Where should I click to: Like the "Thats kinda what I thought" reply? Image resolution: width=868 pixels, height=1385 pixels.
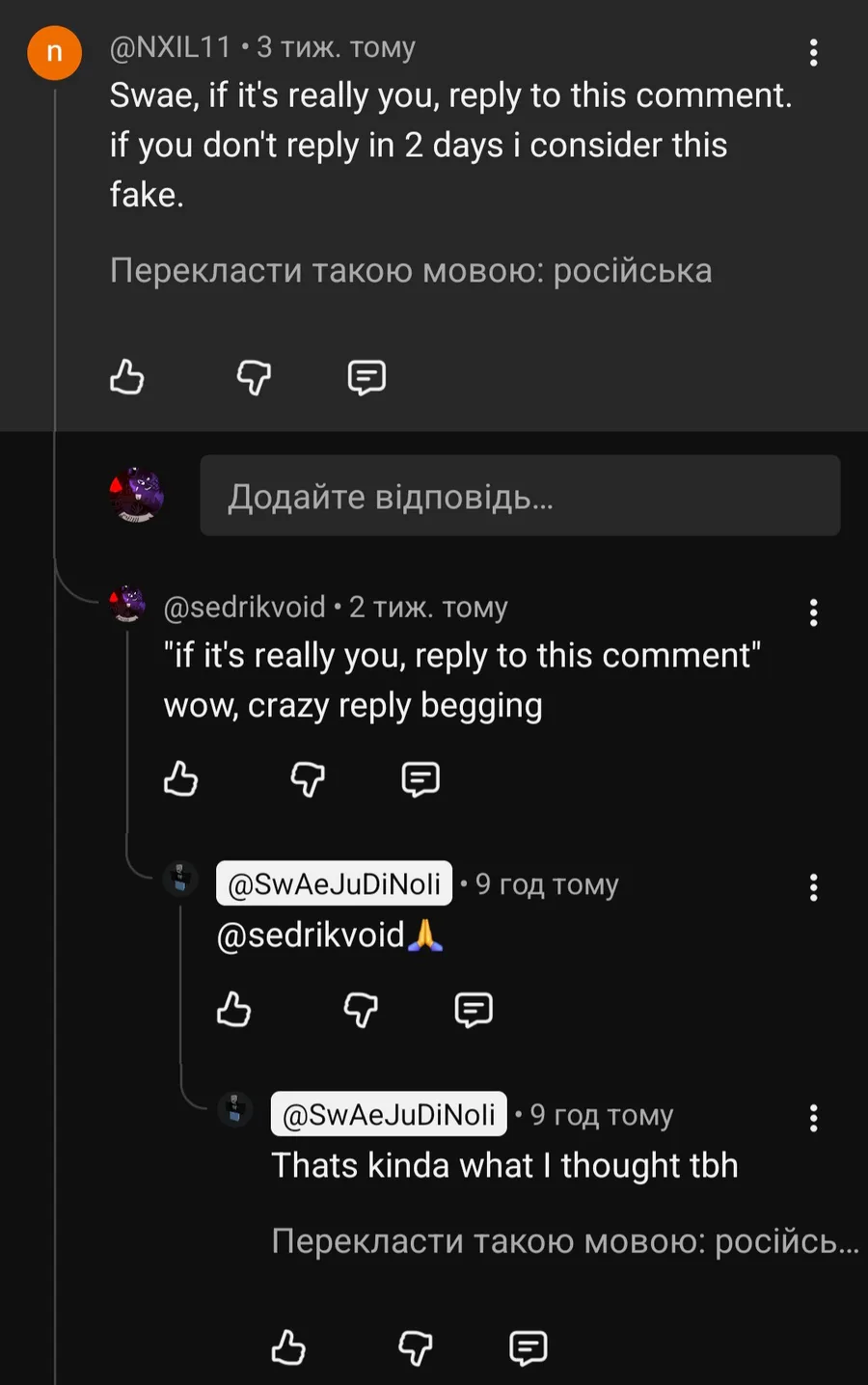coord(287,1347)
